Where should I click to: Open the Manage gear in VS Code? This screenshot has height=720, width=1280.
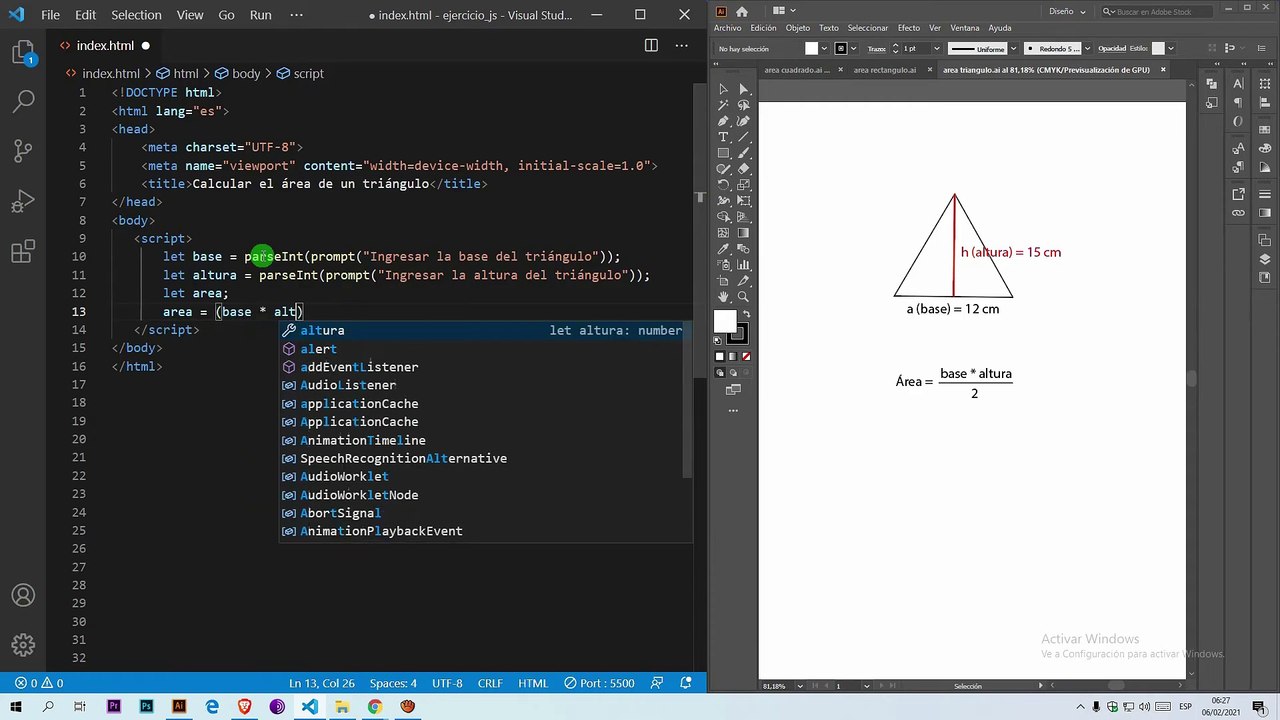click(x=23, y=645)
